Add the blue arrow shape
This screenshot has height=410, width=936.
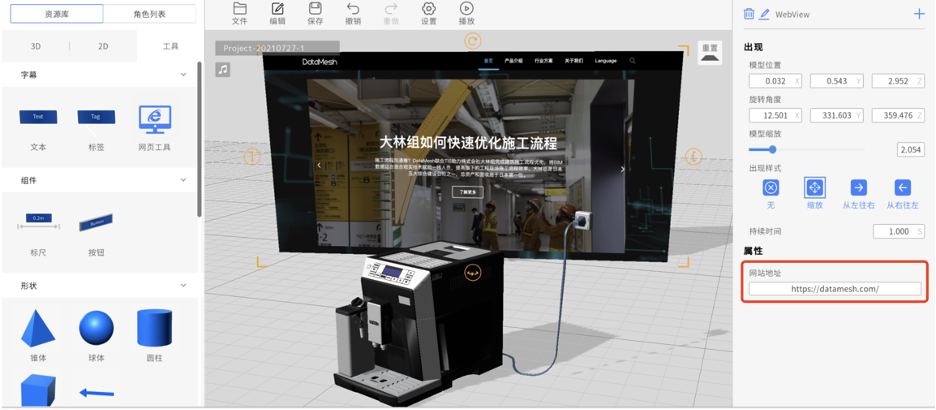[x=96, y=393]
